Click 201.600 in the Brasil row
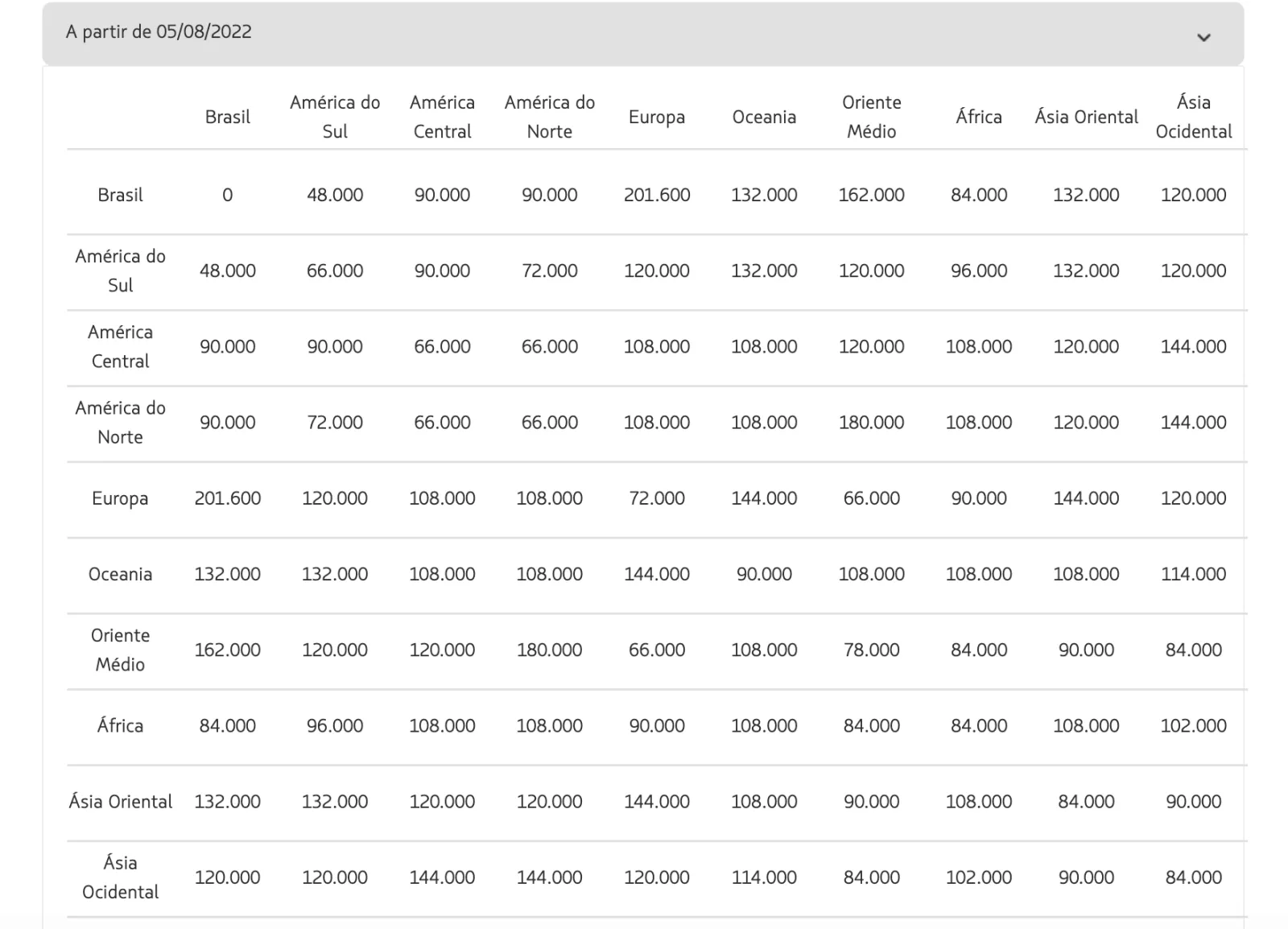Image resolution: width=1288 pixels, height=929 pixels. click(x=657, y=195)
